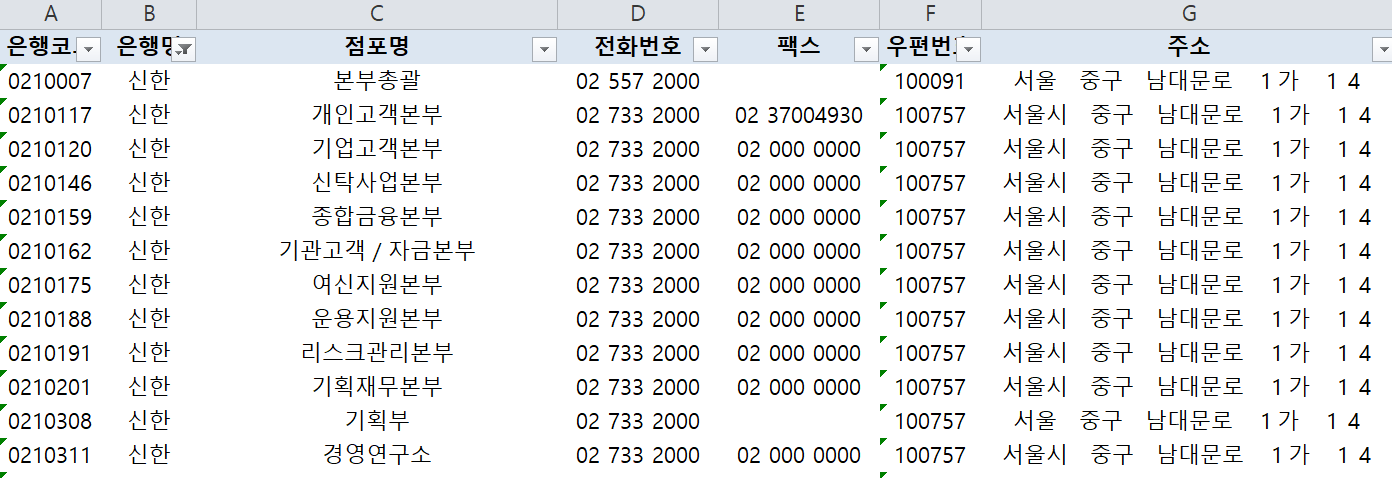Select postal code 100091 cell
The width and height of the screenshot is (1392, 478).
pos(930,81)
